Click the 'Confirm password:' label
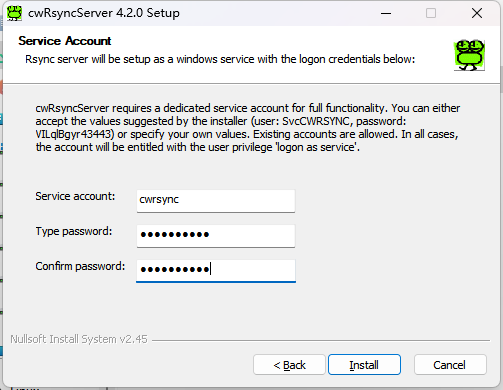 pos(80,266)
